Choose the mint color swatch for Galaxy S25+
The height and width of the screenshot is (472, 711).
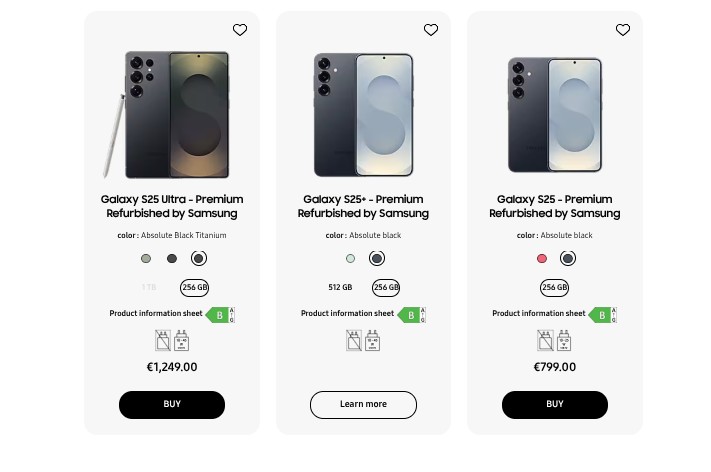[x=350, y=259]
